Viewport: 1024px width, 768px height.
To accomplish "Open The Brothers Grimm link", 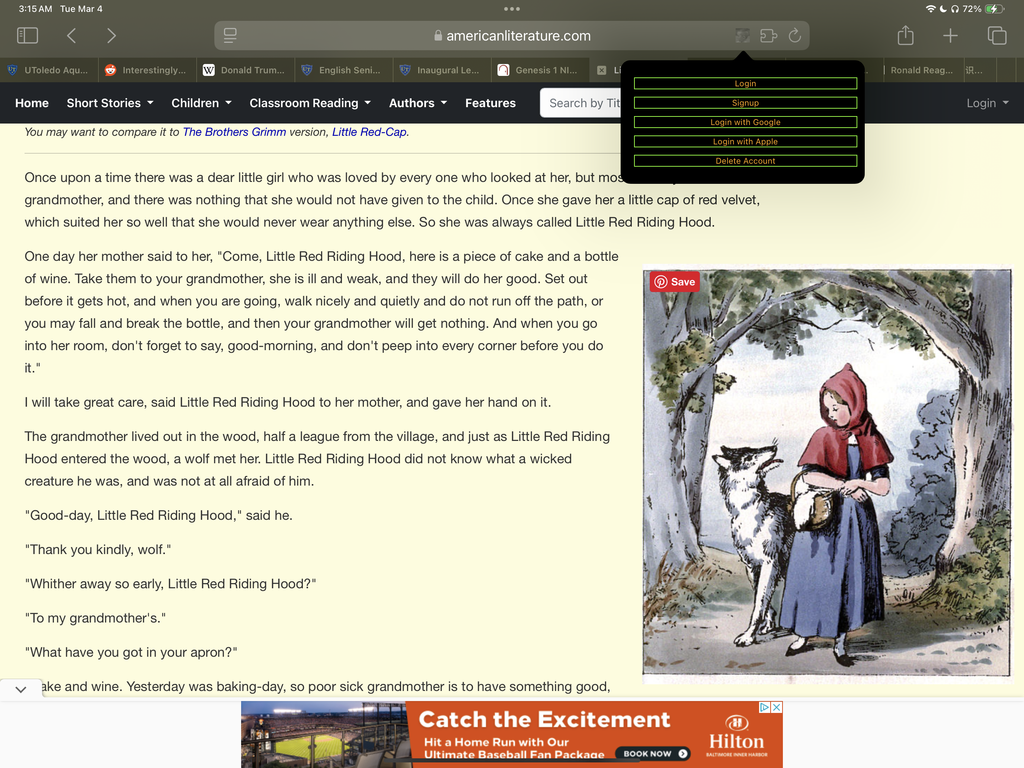I will click(234, 132).
